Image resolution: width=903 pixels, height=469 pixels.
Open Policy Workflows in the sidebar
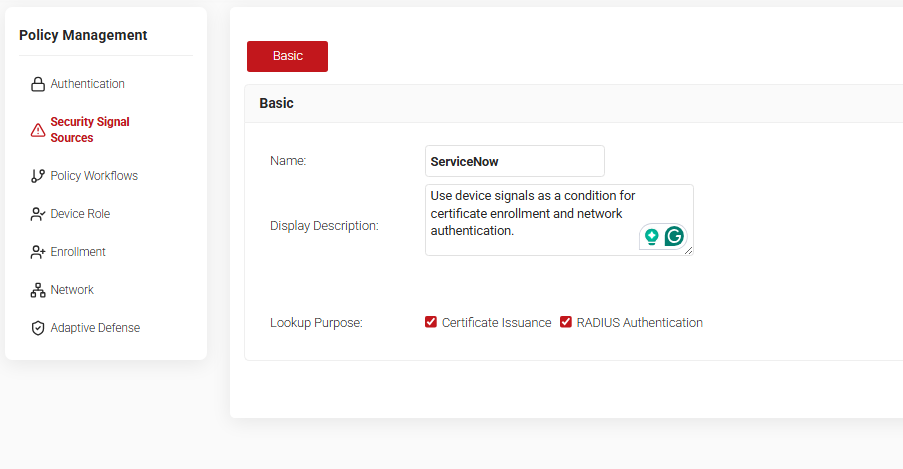click(94, 176)
